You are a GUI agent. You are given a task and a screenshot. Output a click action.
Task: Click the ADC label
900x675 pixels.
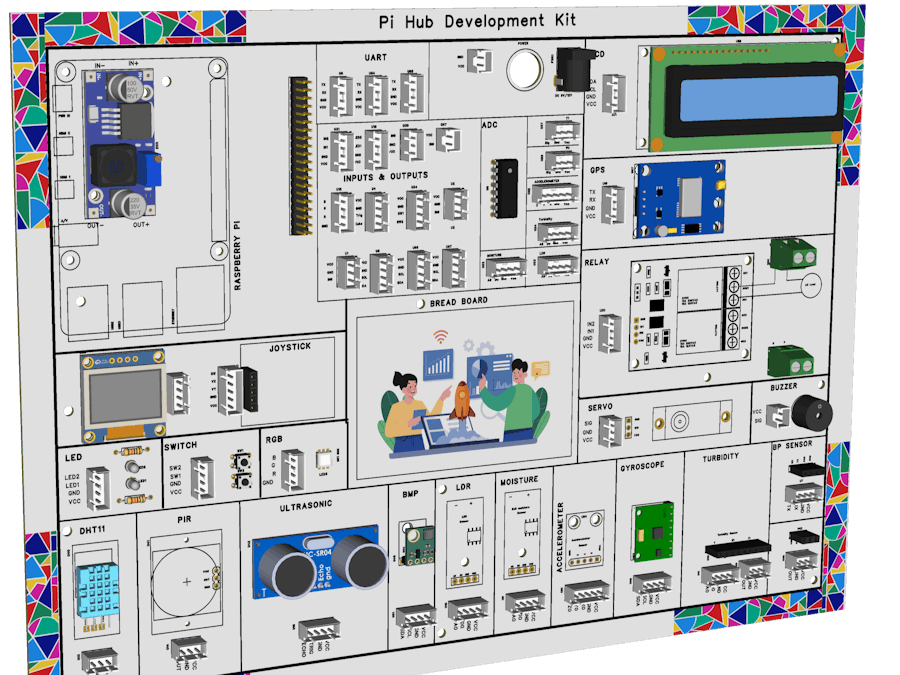(x=490, y=125)
